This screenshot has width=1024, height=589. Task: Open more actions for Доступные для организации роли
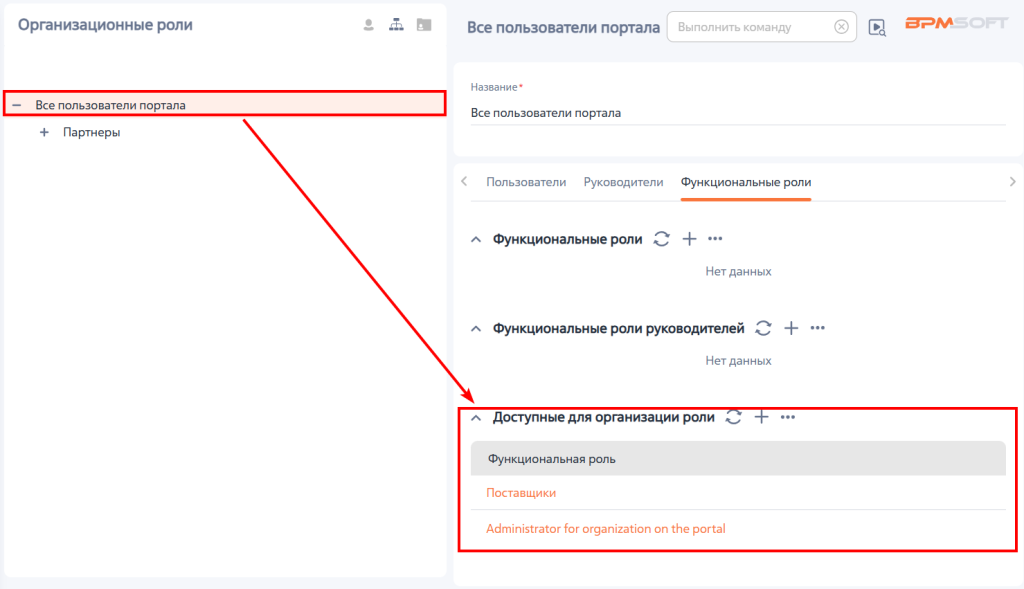(788, 417)
